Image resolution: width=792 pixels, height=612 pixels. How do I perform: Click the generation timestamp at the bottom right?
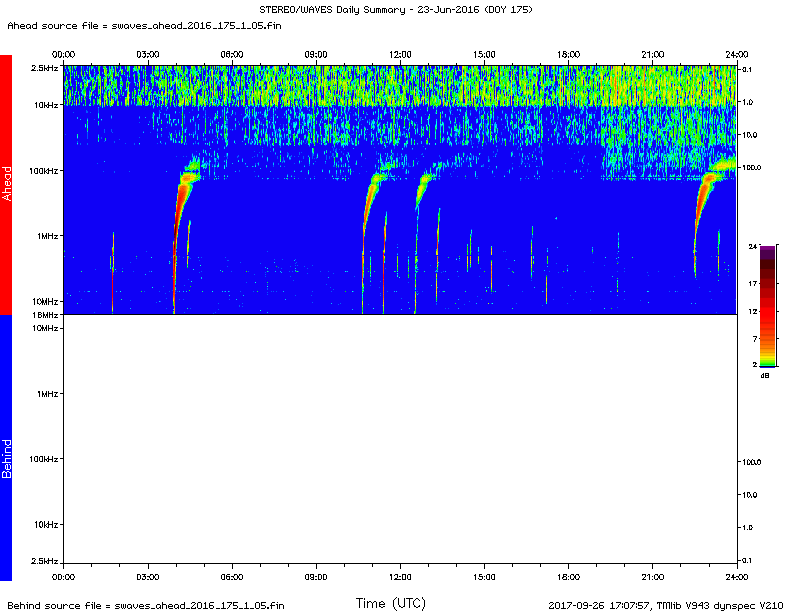(x=667, y=605)
